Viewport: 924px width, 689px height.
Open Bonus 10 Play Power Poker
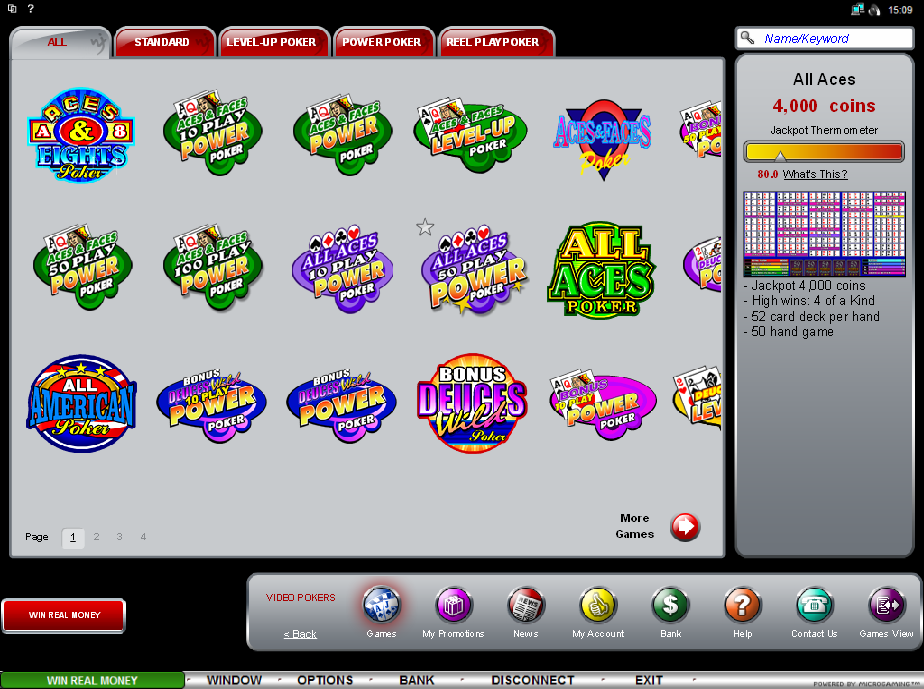pyautogui.click(x=602, y=406)
